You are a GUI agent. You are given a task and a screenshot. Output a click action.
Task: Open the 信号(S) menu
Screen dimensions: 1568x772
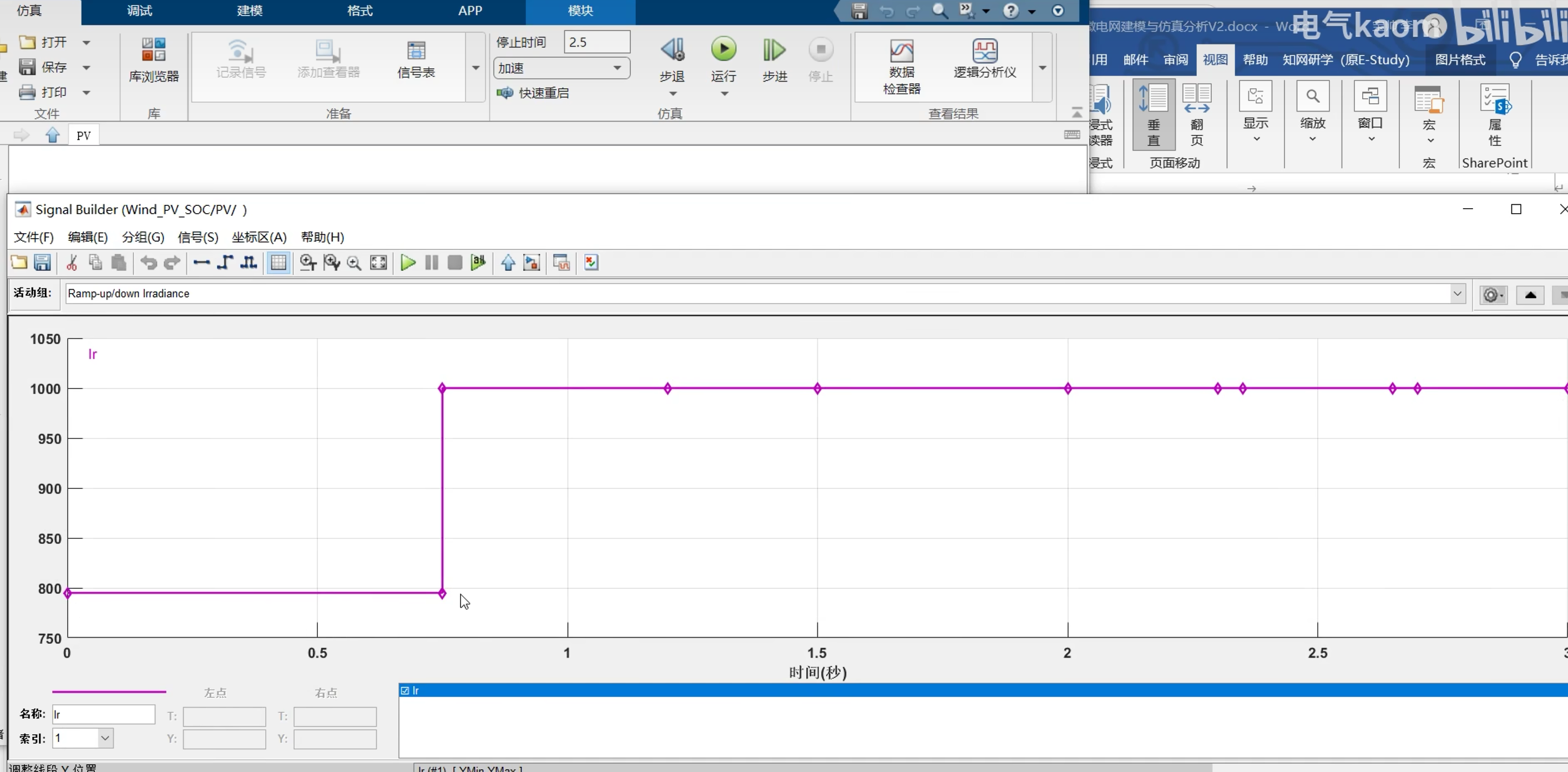click(198, 237)
